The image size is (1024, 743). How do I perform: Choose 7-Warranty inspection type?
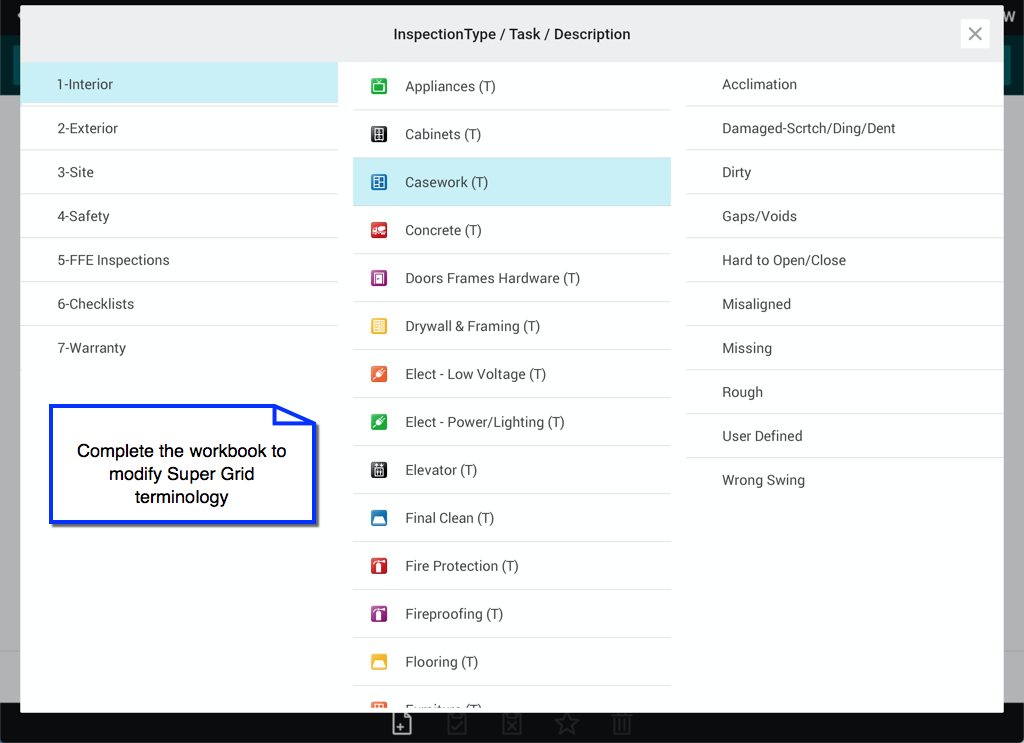pos(91,348)
